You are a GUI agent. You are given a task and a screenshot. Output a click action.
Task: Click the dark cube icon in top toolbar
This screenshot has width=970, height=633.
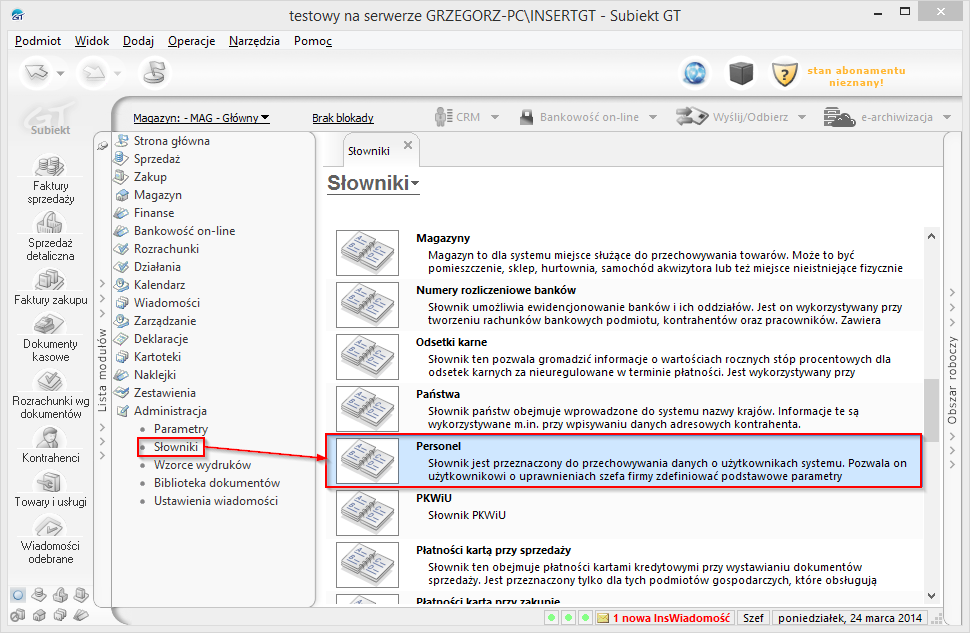click(x=740, y=74)
